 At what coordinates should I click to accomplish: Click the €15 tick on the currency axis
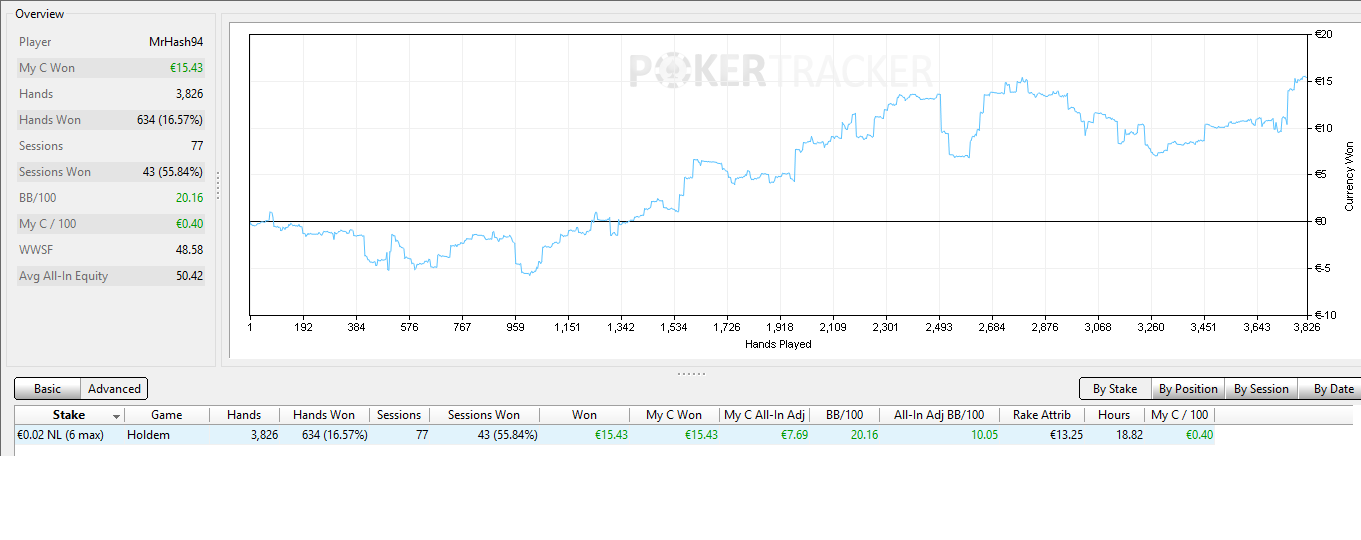[x=1322, y=81]
